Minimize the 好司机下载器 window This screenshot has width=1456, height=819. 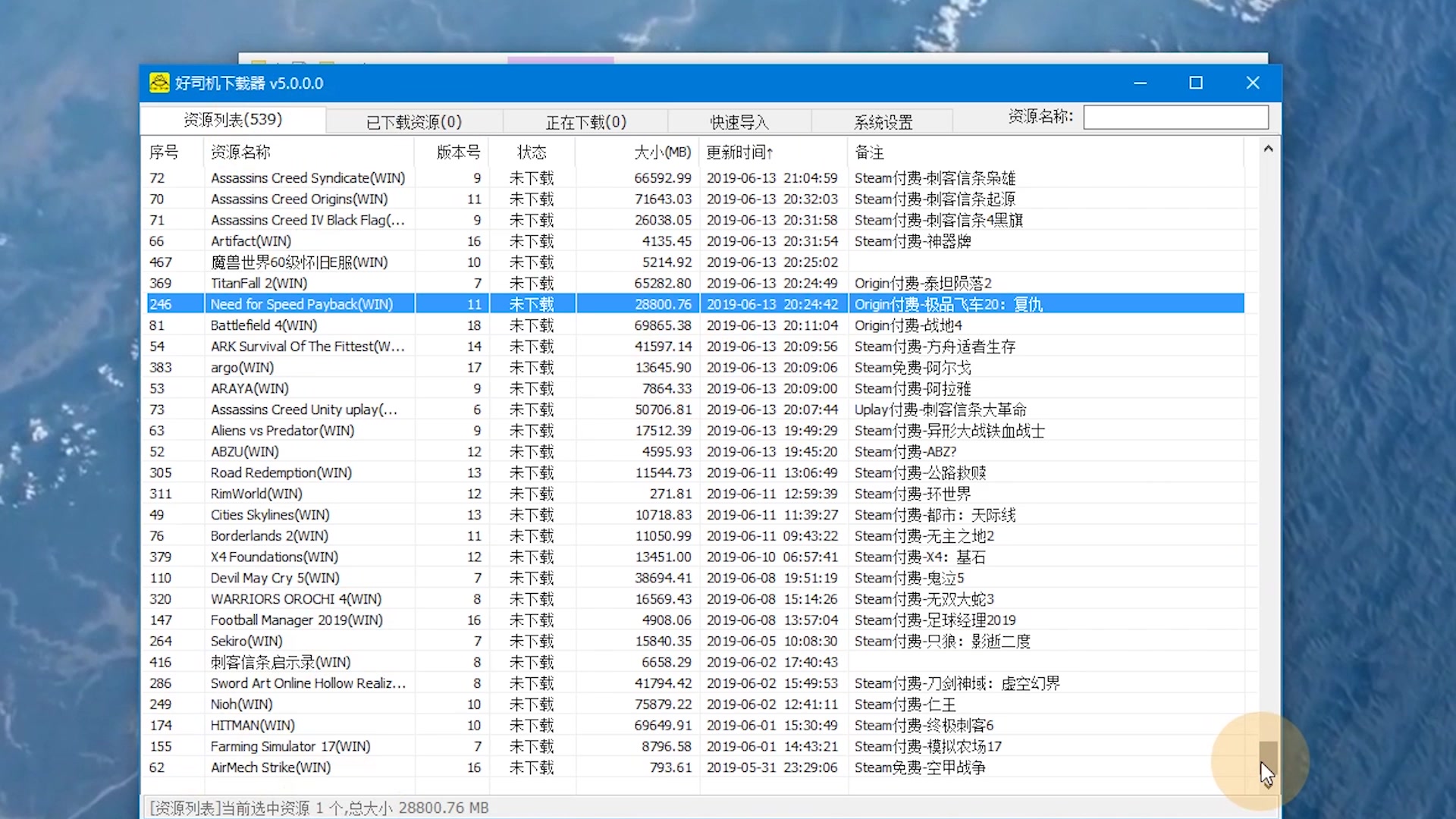(x=1140, y=83)
